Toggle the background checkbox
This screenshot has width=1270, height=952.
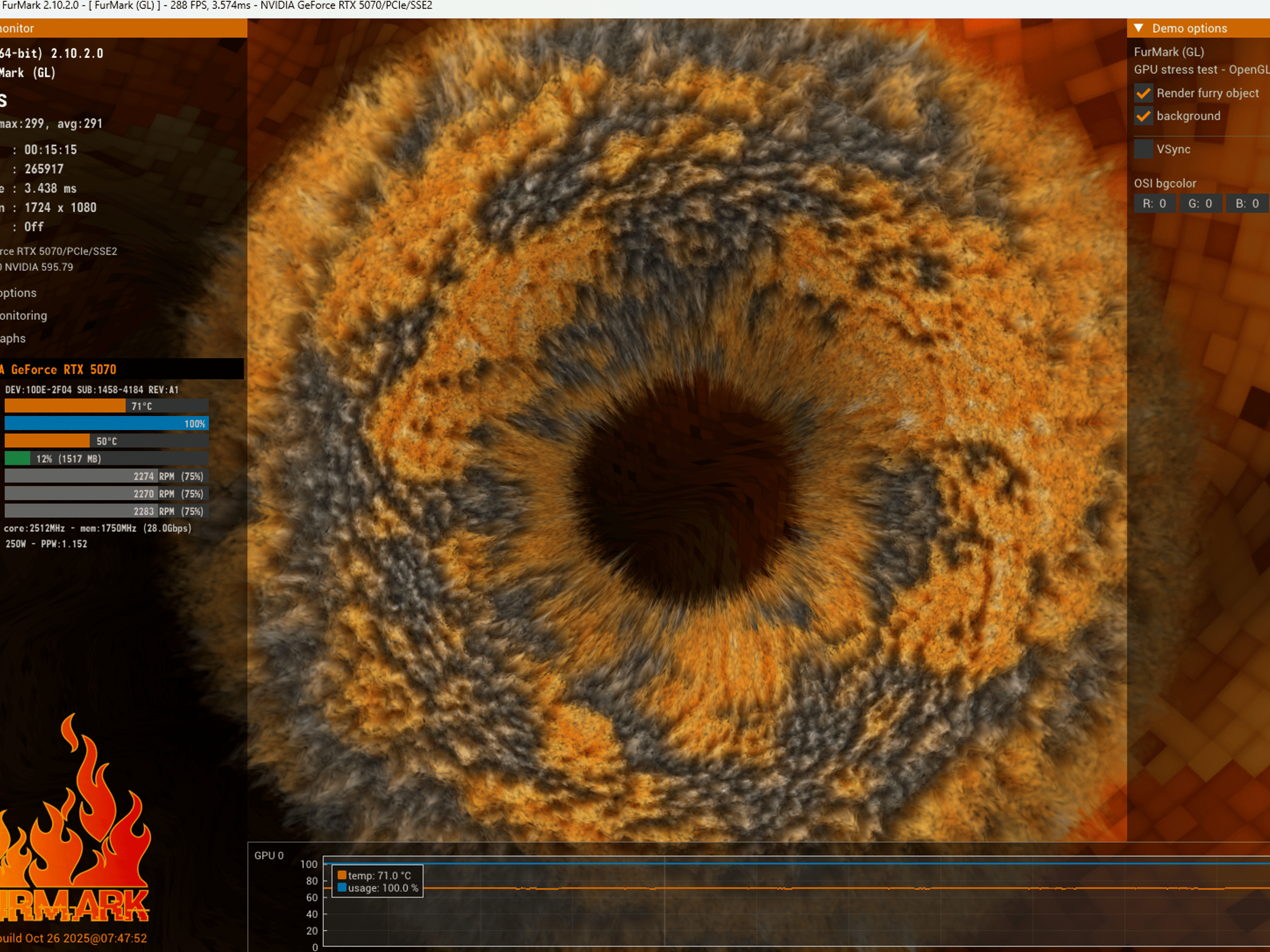pos(1143,116)
